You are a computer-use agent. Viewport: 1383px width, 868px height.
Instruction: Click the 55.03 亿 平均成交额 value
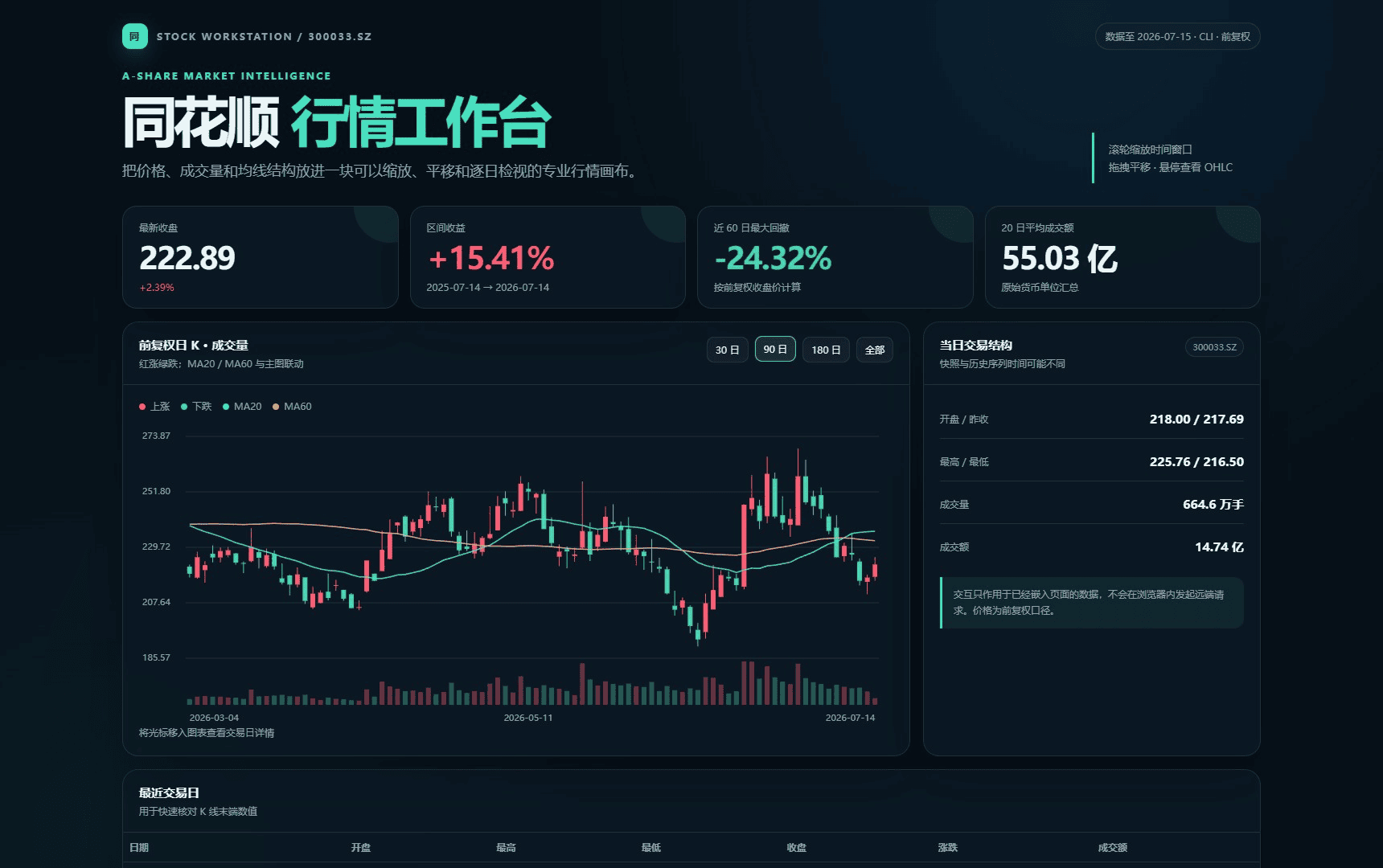click(x=1060, y=258)
